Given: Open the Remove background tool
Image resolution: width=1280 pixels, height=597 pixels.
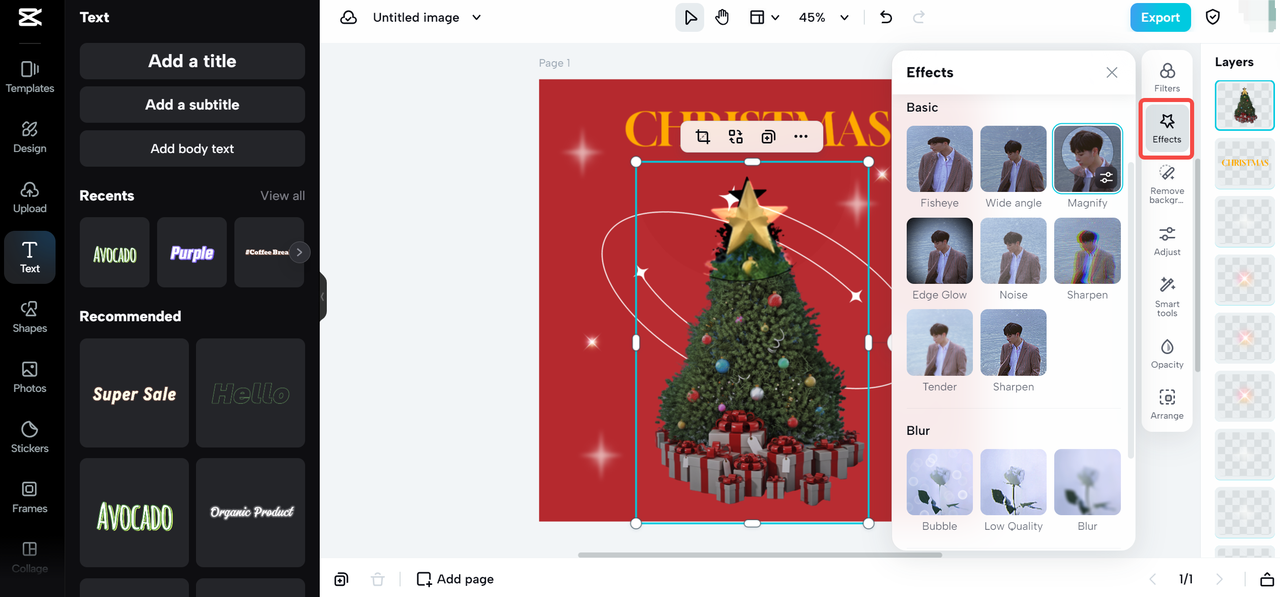Looking at the screenshot, I should tap(1167, 185).
